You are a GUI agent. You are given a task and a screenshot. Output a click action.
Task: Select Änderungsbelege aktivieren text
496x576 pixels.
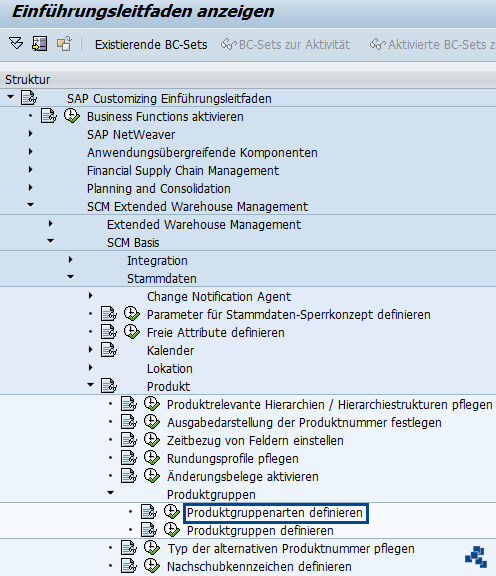pos(242,476)
